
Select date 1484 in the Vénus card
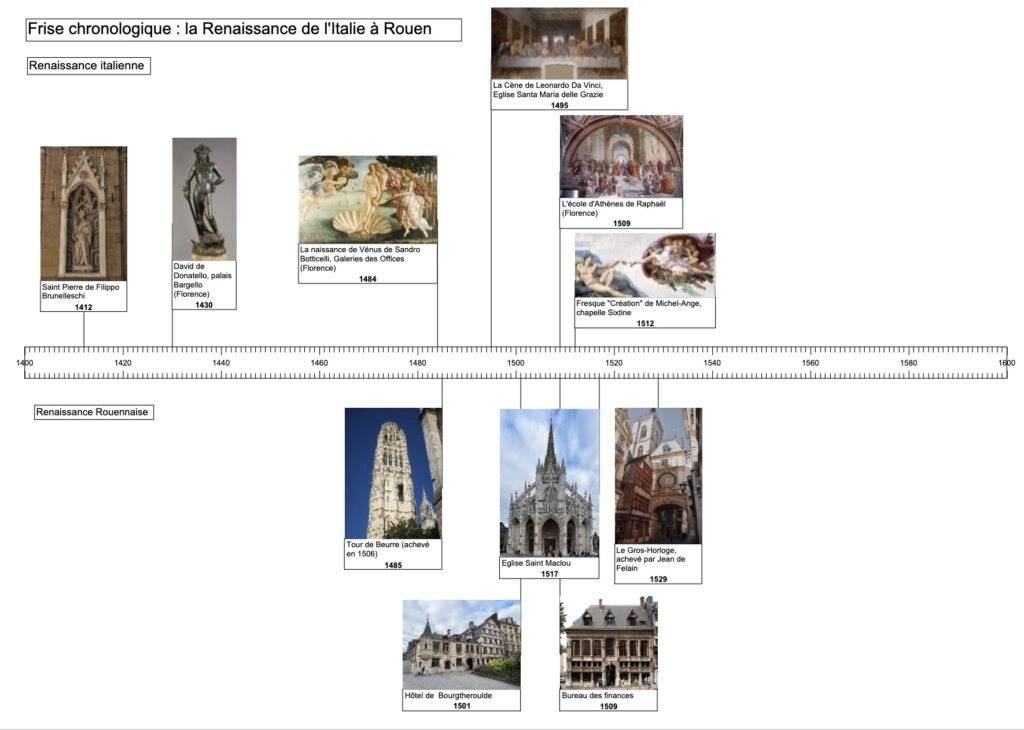tap(368, 279)
